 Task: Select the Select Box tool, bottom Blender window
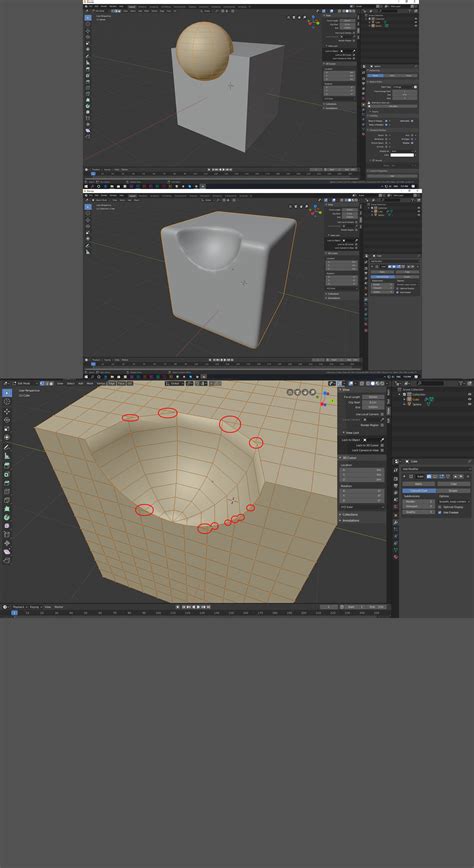click(x=7, y=392)
